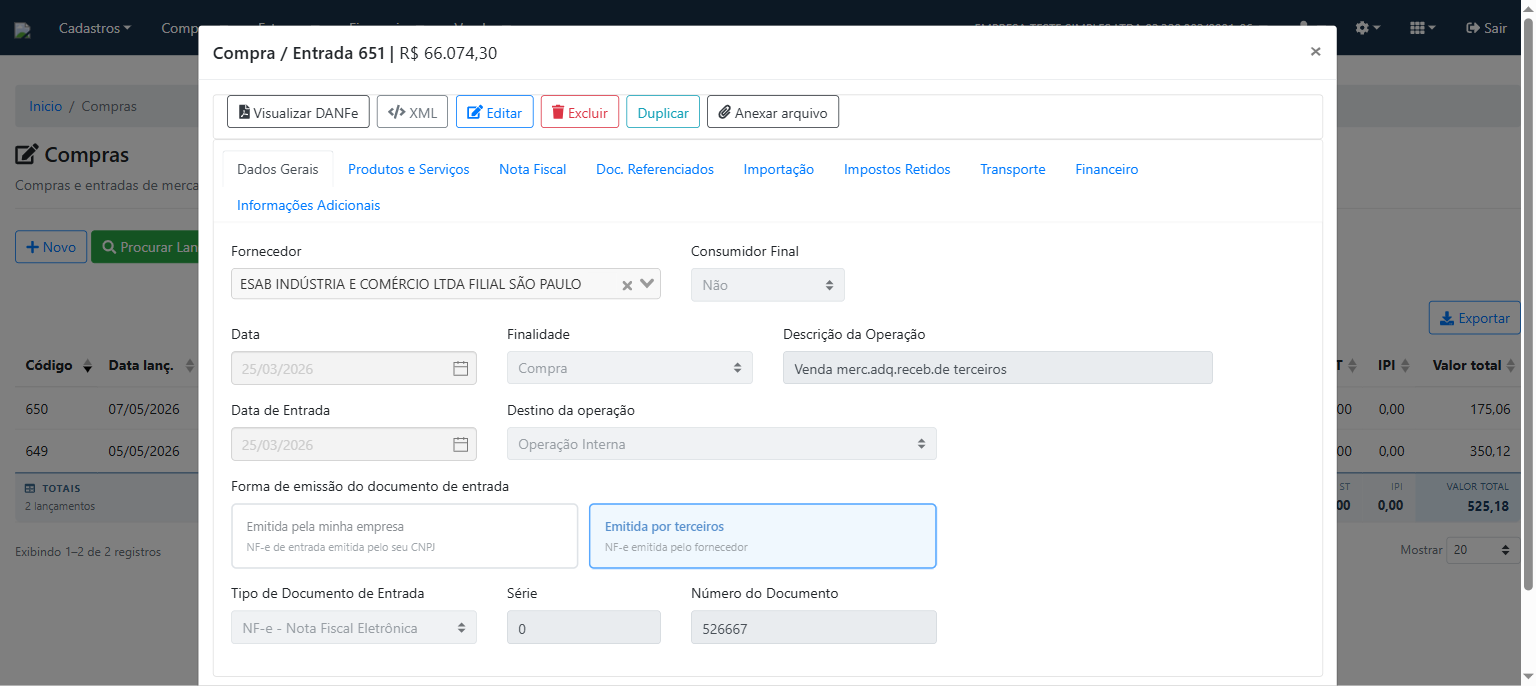The width and height of the screenshot is (1536, 686).
Task: Select the Emitida por terceiros option
Action: click(x=762, y=536)
